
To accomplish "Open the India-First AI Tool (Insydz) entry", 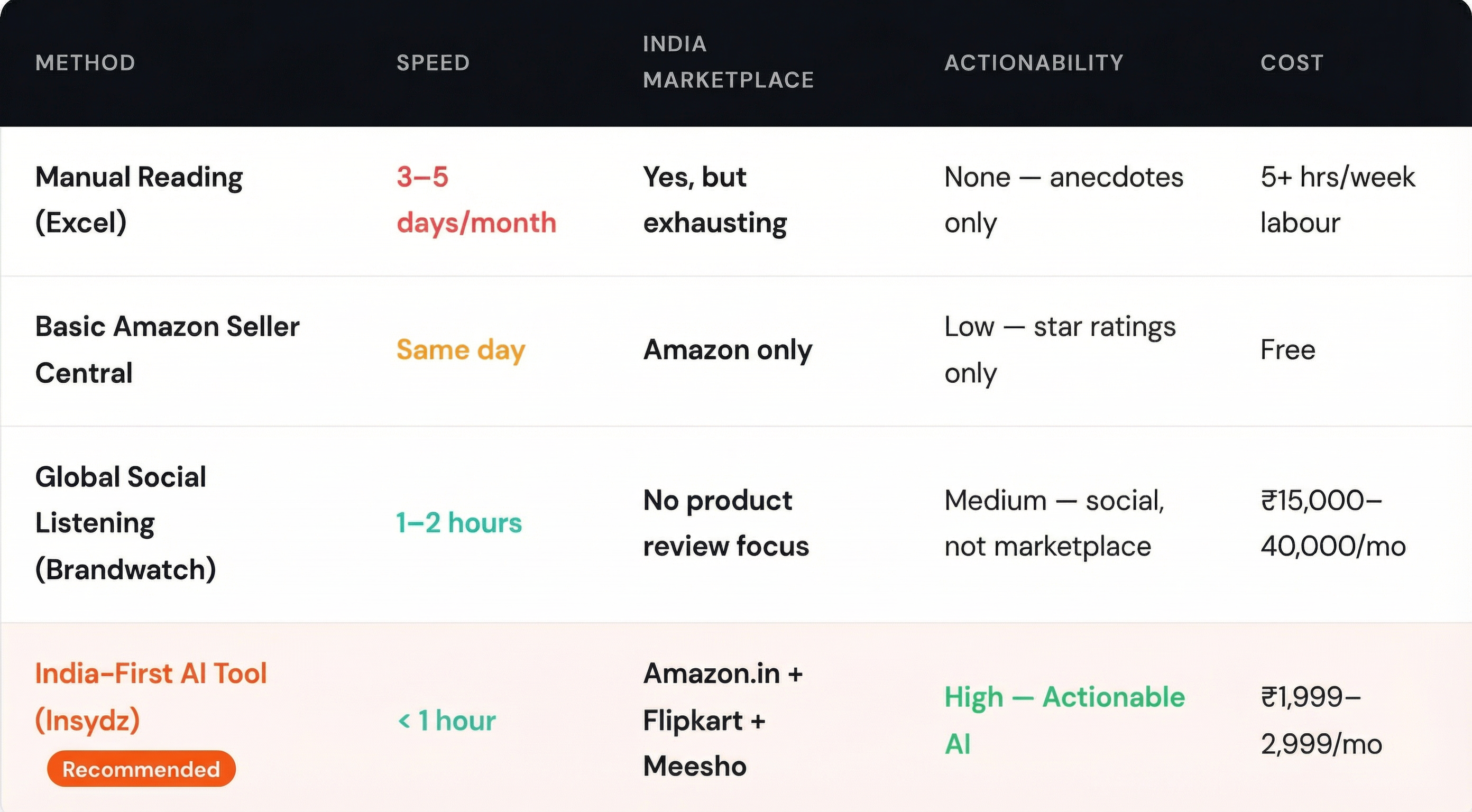I will [151, 697].
